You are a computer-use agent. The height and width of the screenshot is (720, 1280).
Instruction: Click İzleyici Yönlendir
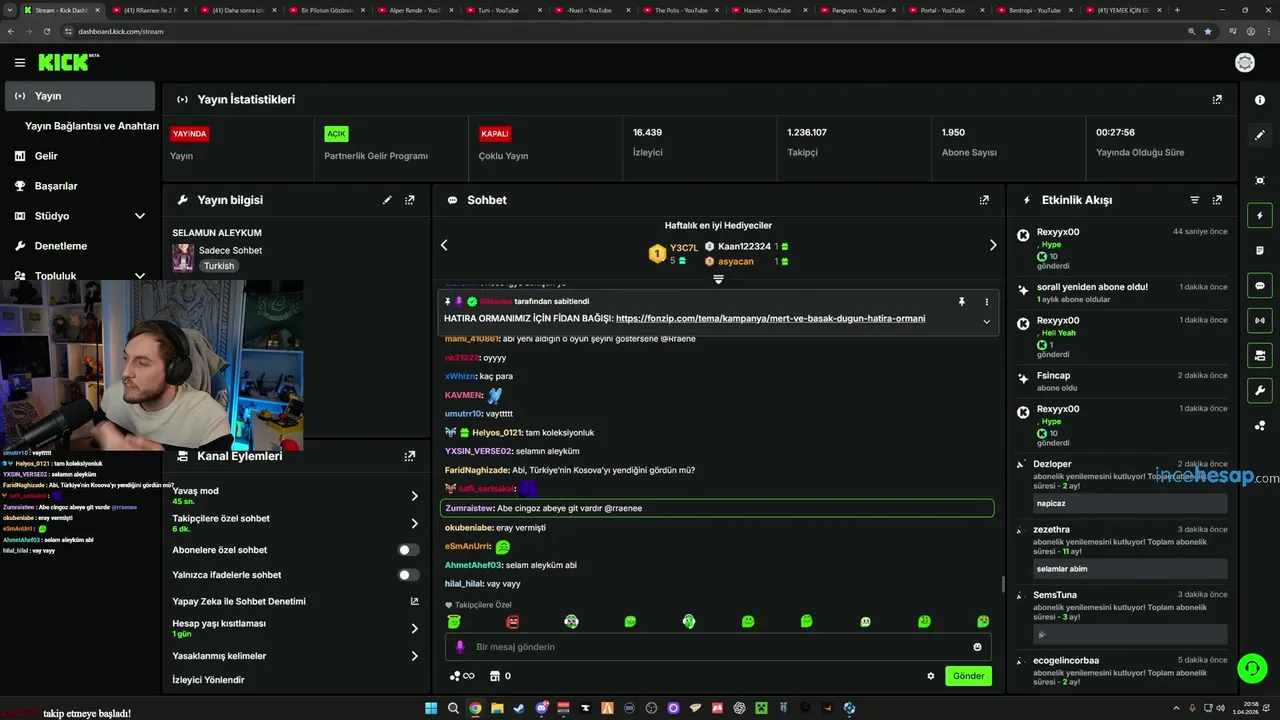point(208,680)
